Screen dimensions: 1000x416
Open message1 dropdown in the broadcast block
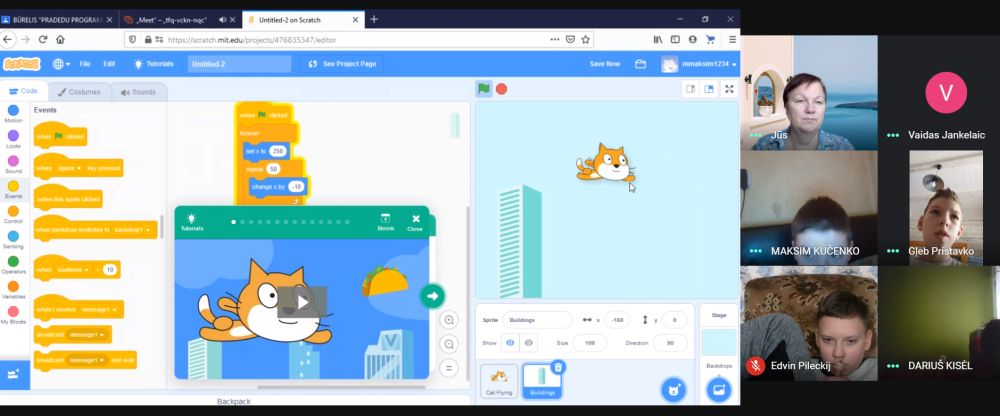87,335
